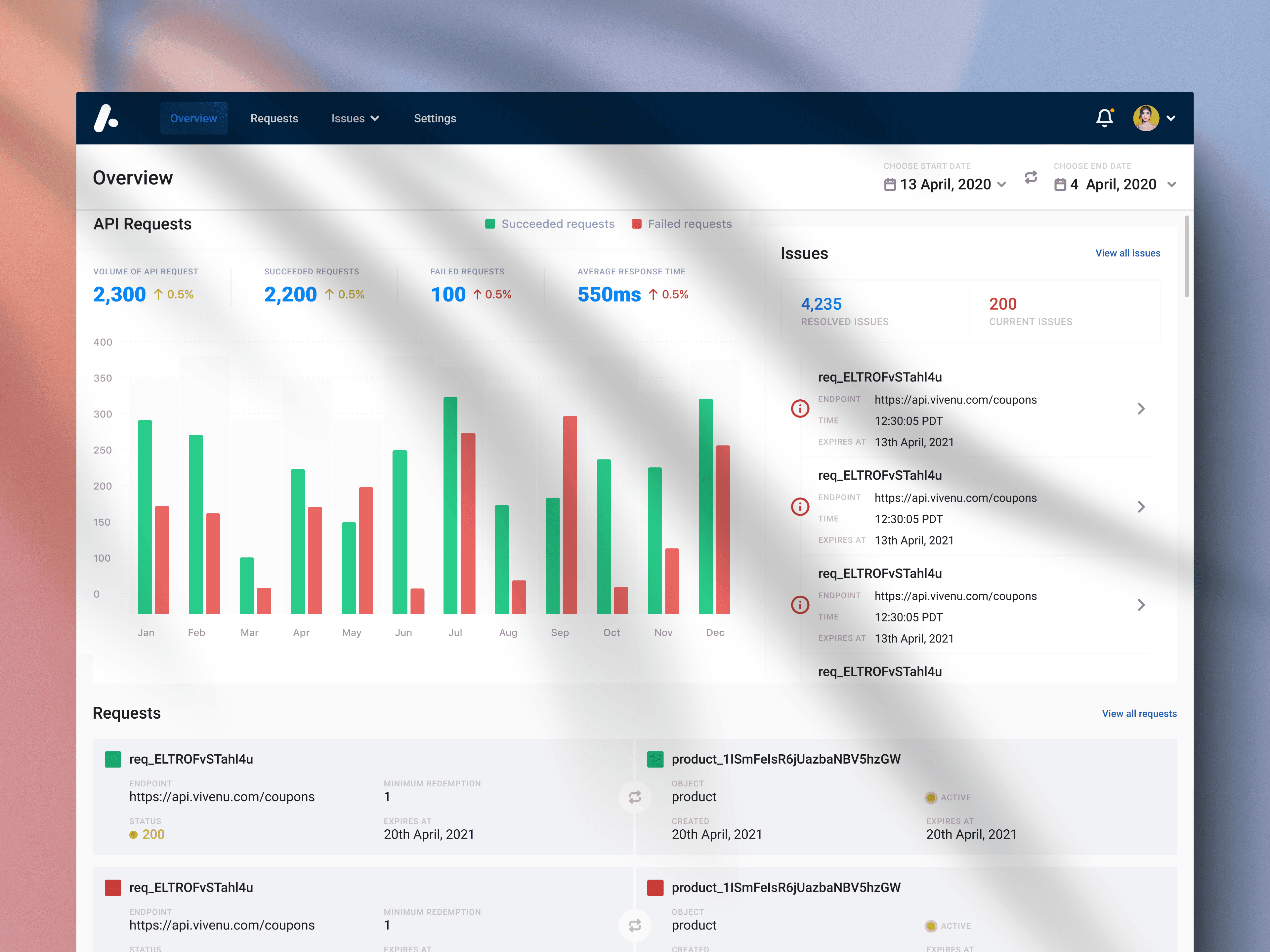Screen dimensions: 1270x952
Task: Toggle Succeeded requests legend marker
Action: pyautogui.click(x=490, y=224)
